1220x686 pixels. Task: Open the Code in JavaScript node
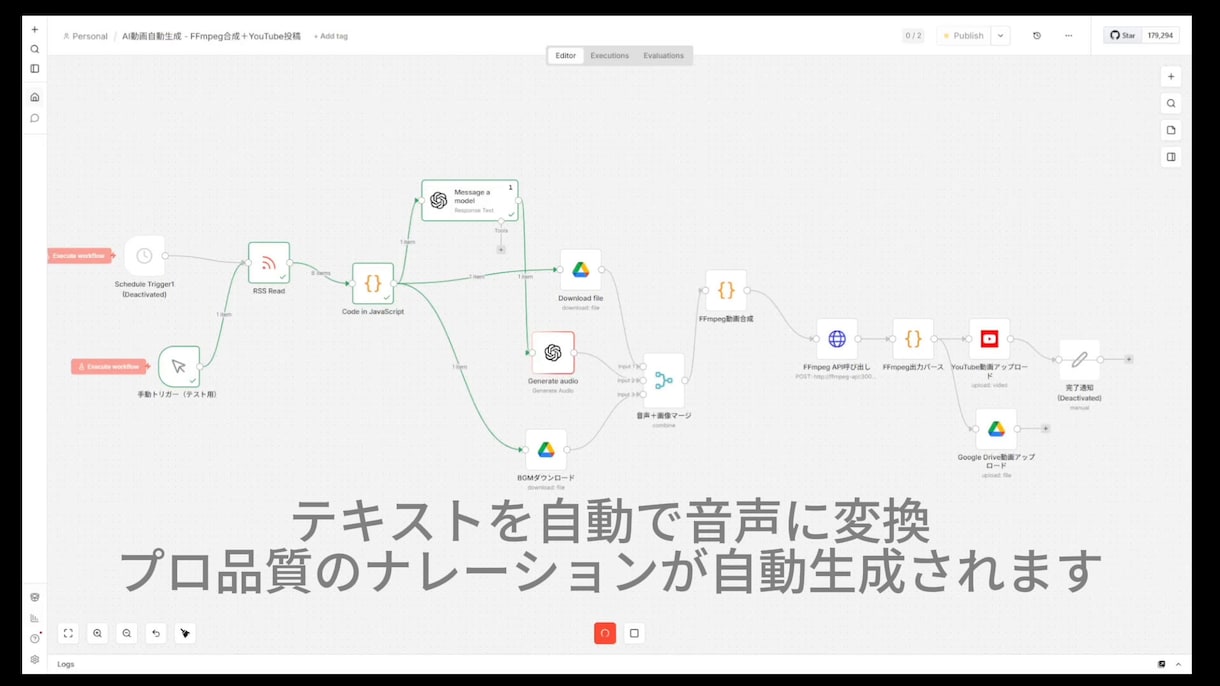[373, 283]
